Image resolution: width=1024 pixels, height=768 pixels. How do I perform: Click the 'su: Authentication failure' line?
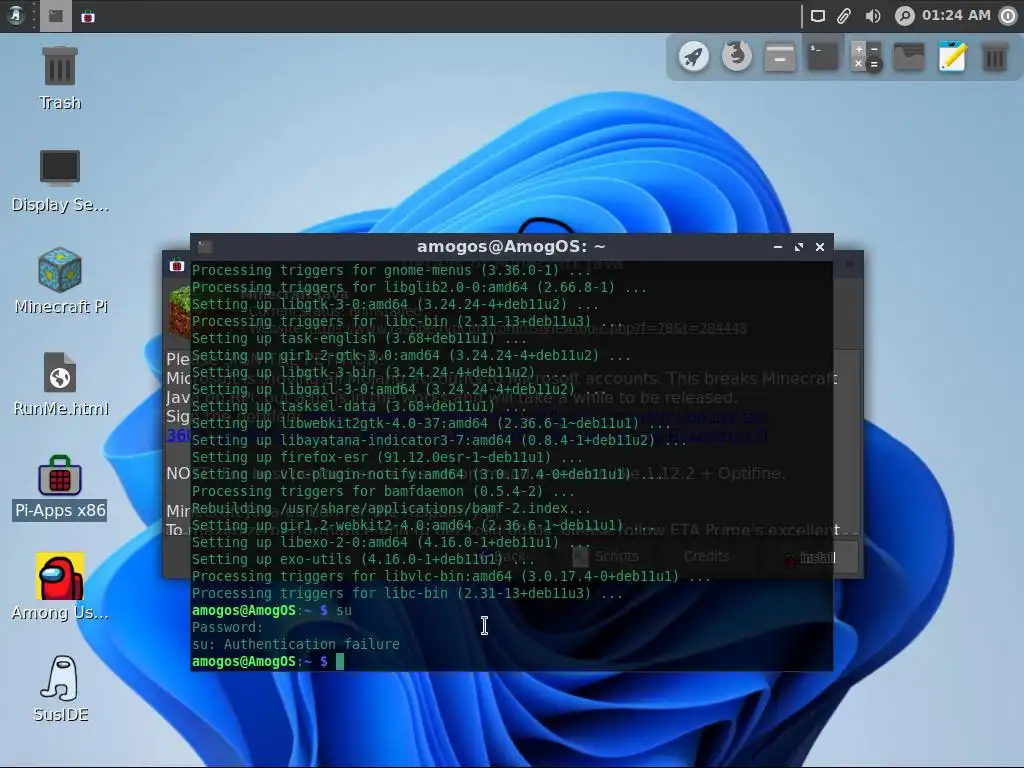(x=296, y=644)
